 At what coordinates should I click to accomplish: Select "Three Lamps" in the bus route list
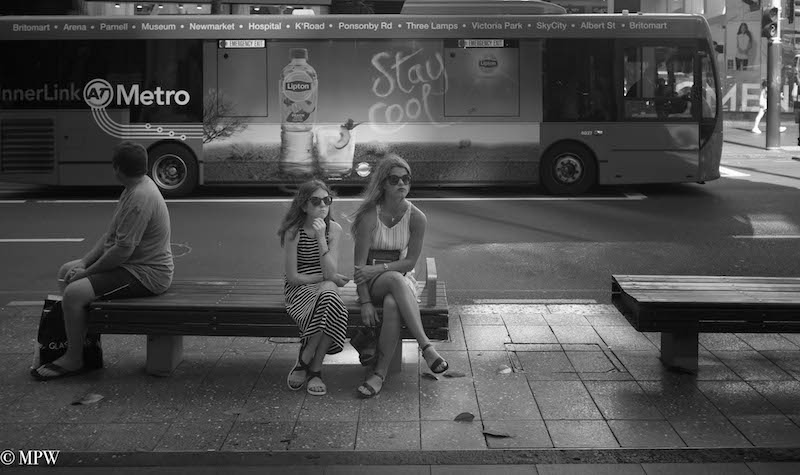[x=432, y=26]
